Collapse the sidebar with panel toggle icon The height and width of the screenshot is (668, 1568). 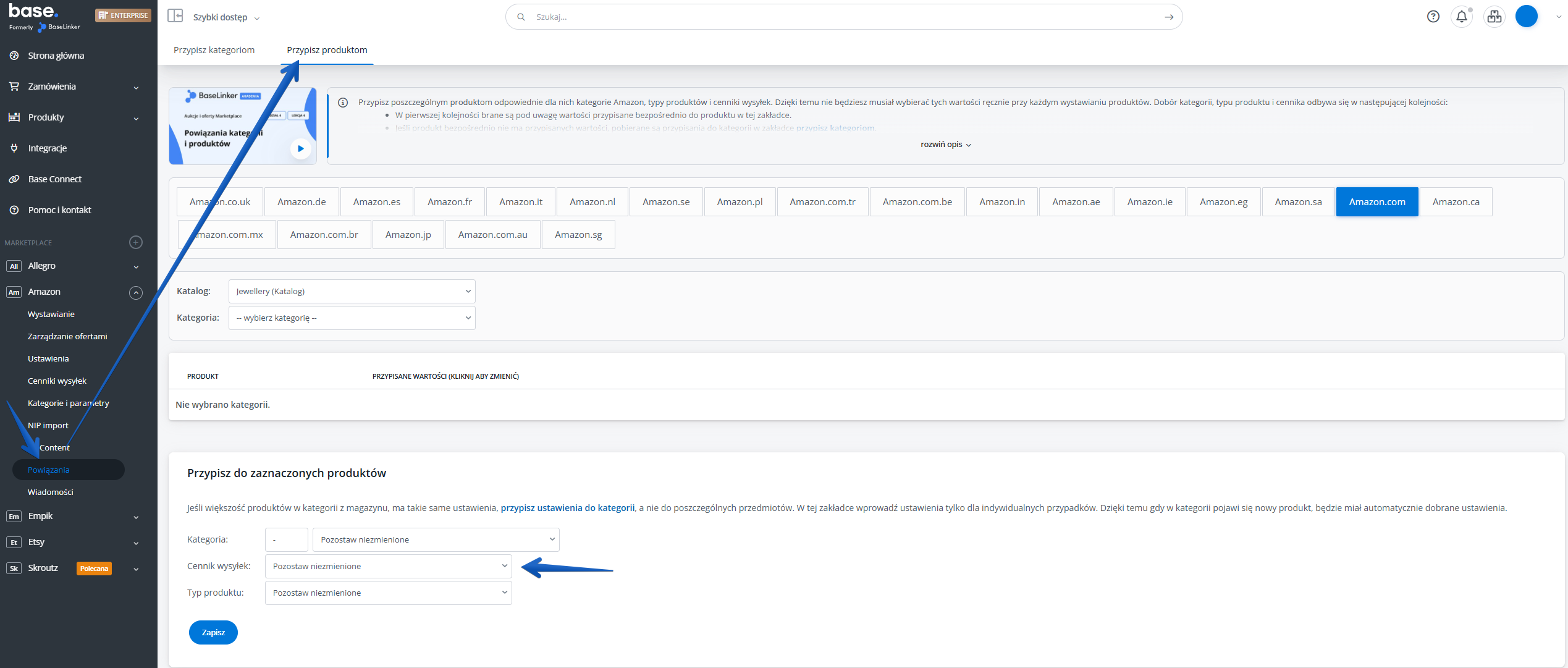(175, 16)
